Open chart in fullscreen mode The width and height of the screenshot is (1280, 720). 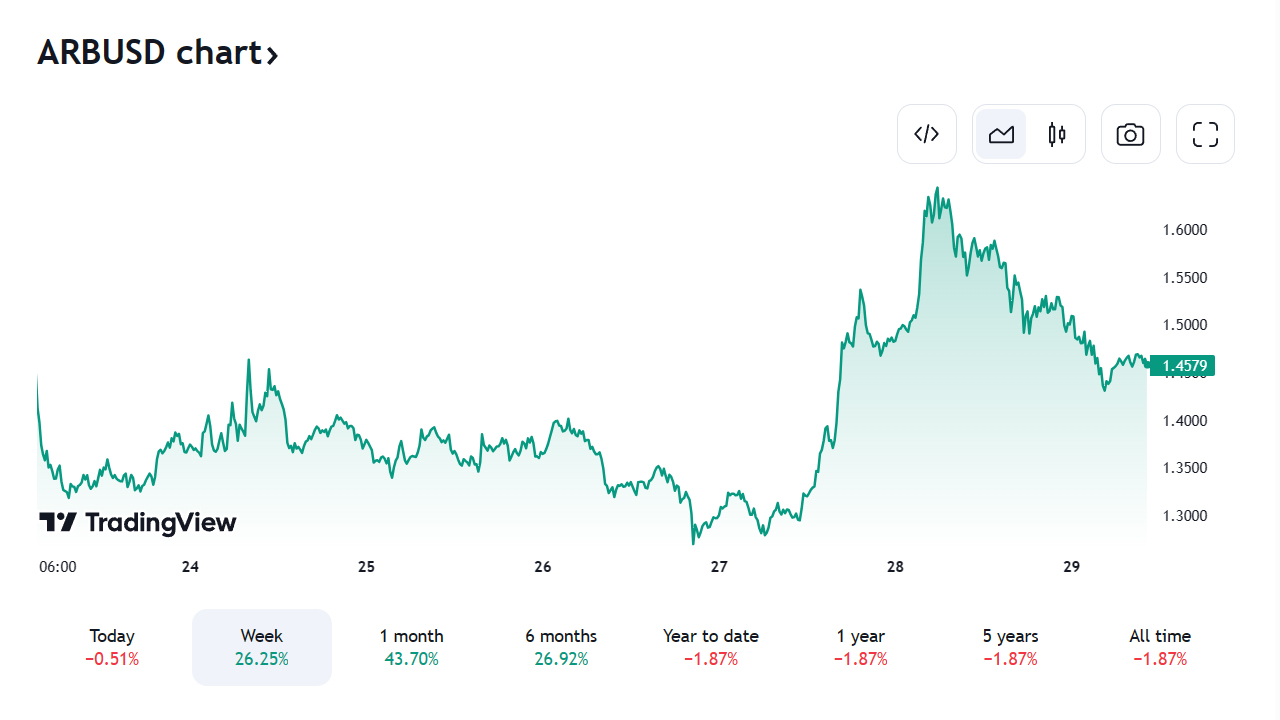pyautogui.click(x=1205, y=134)
